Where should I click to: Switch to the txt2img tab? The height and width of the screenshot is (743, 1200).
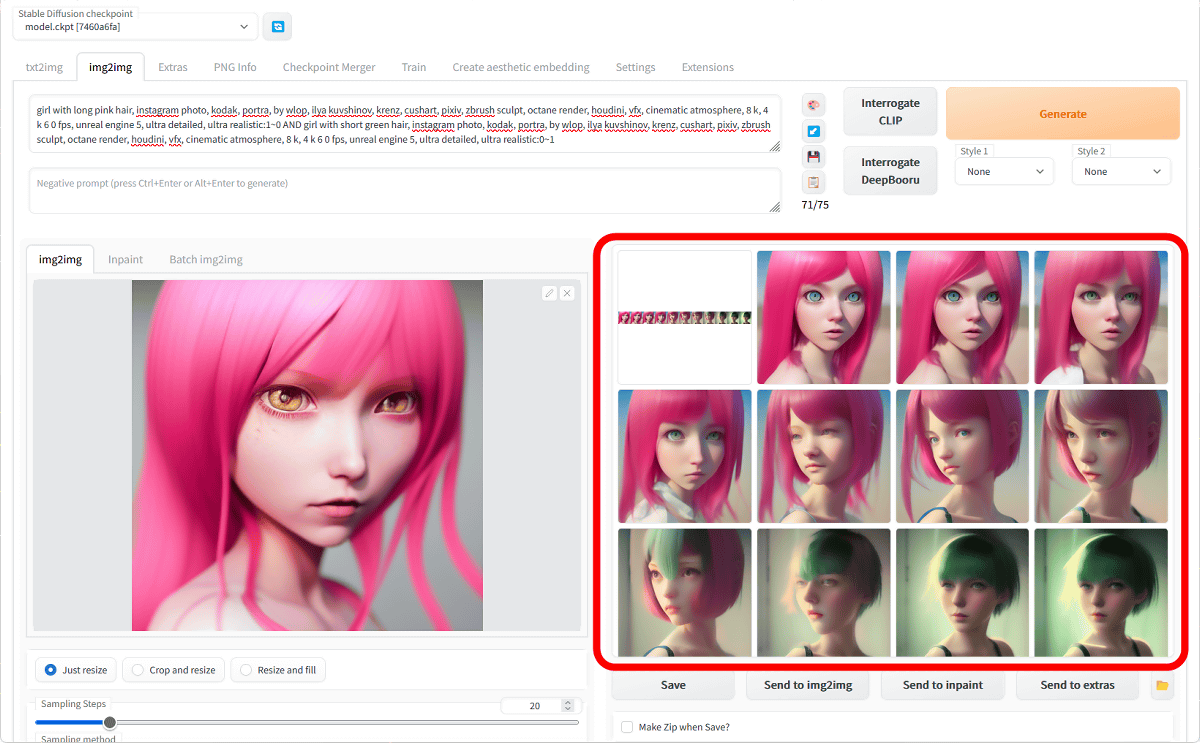tap(44, 67)
